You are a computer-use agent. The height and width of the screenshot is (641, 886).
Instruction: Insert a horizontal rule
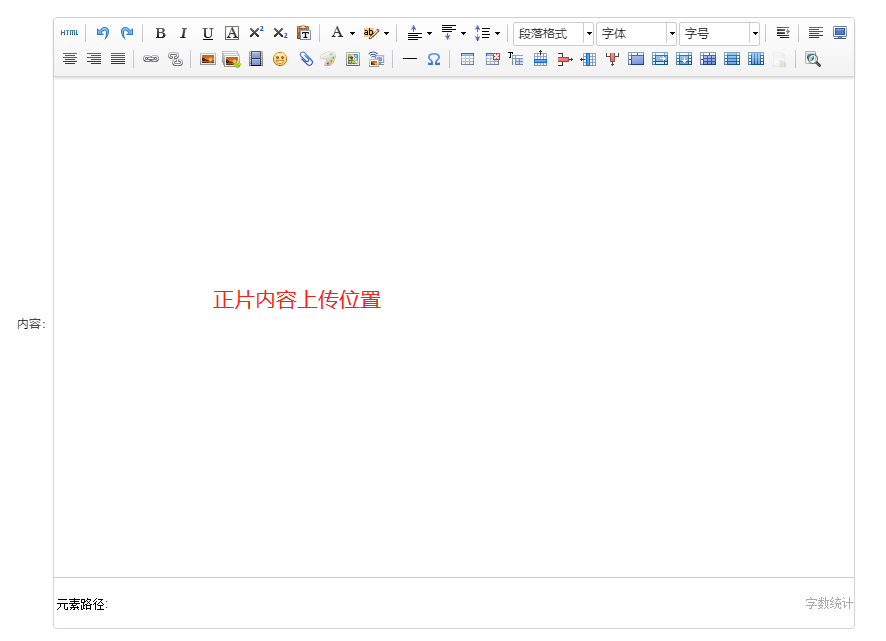410,59
